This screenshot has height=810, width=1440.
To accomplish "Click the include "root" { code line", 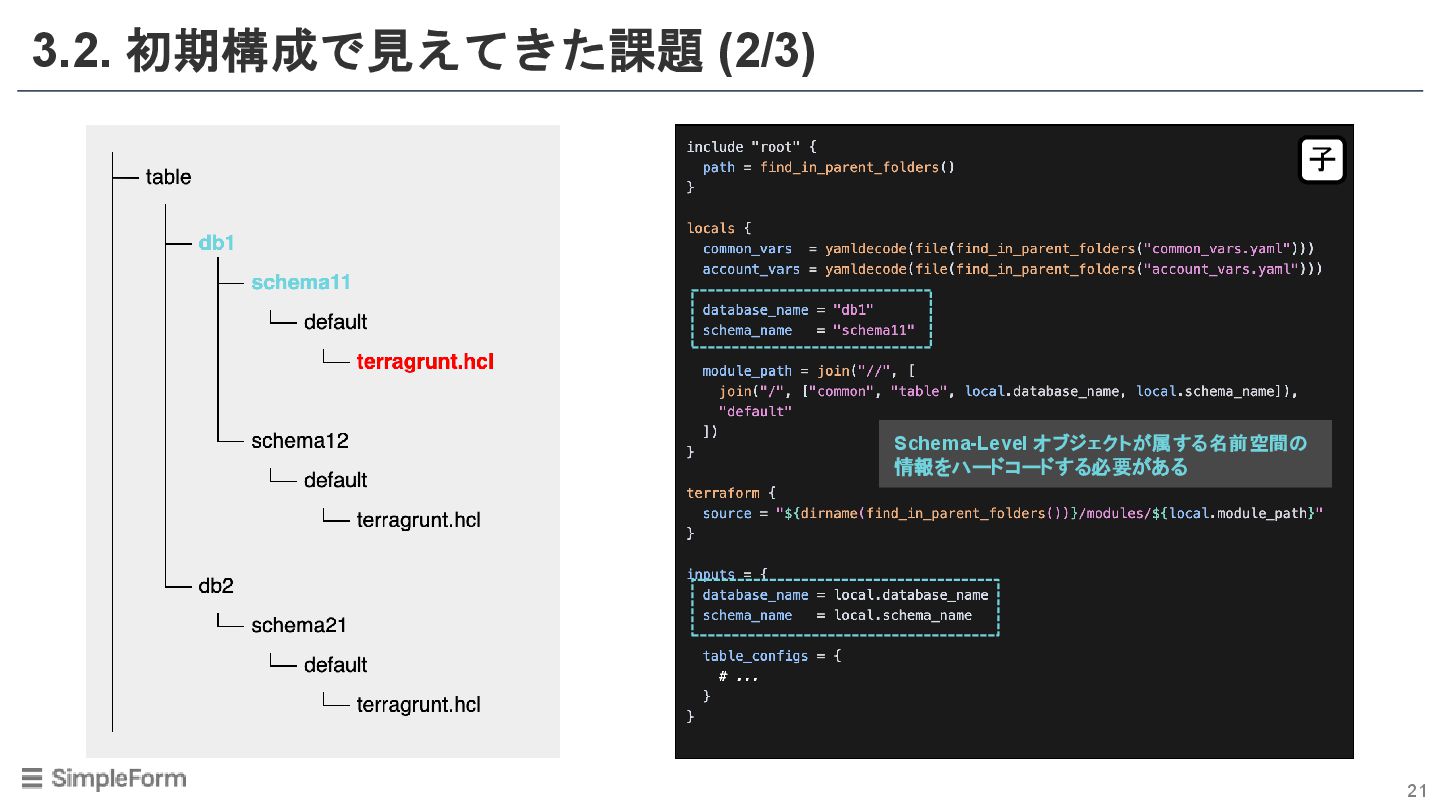I will 752,147.
